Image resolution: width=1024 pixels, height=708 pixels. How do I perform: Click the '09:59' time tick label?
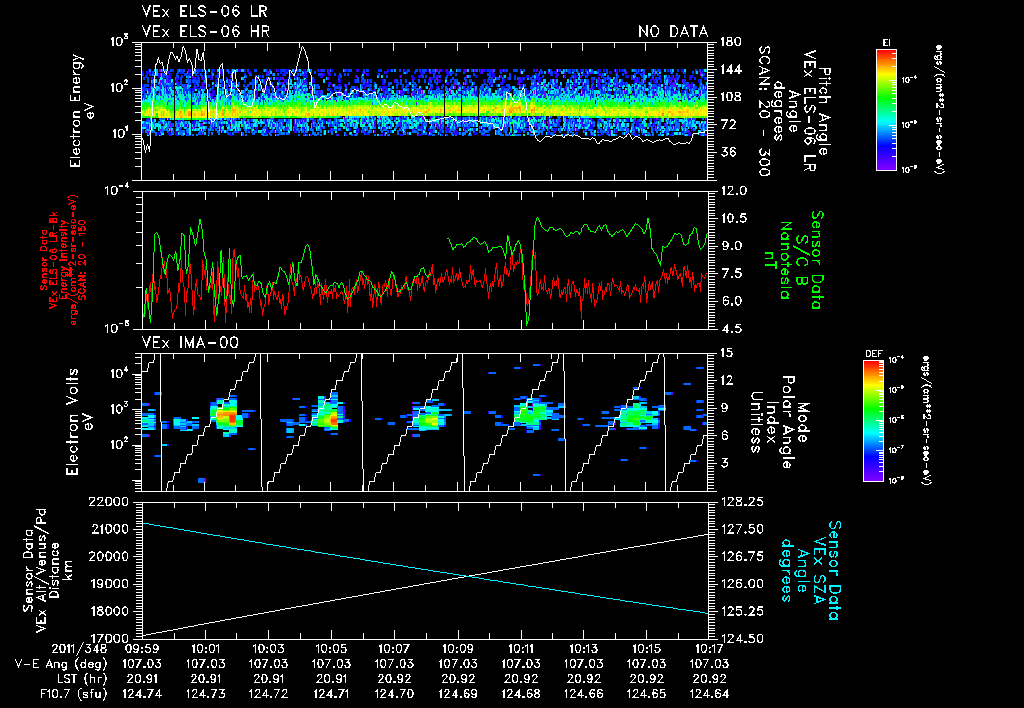[x=142, y=649]
